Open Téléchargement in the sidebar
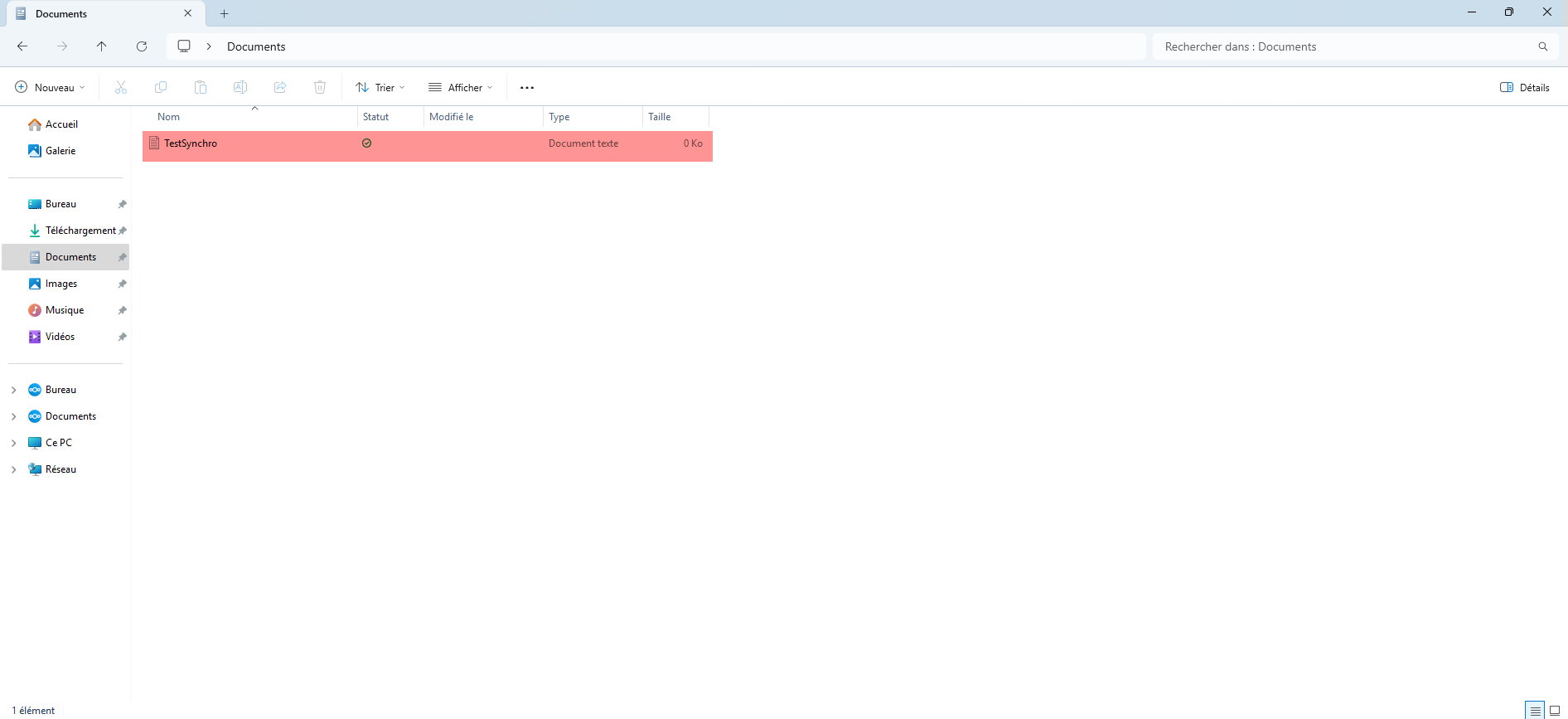This screenshot has height=719, width=1568. [80, 231]
